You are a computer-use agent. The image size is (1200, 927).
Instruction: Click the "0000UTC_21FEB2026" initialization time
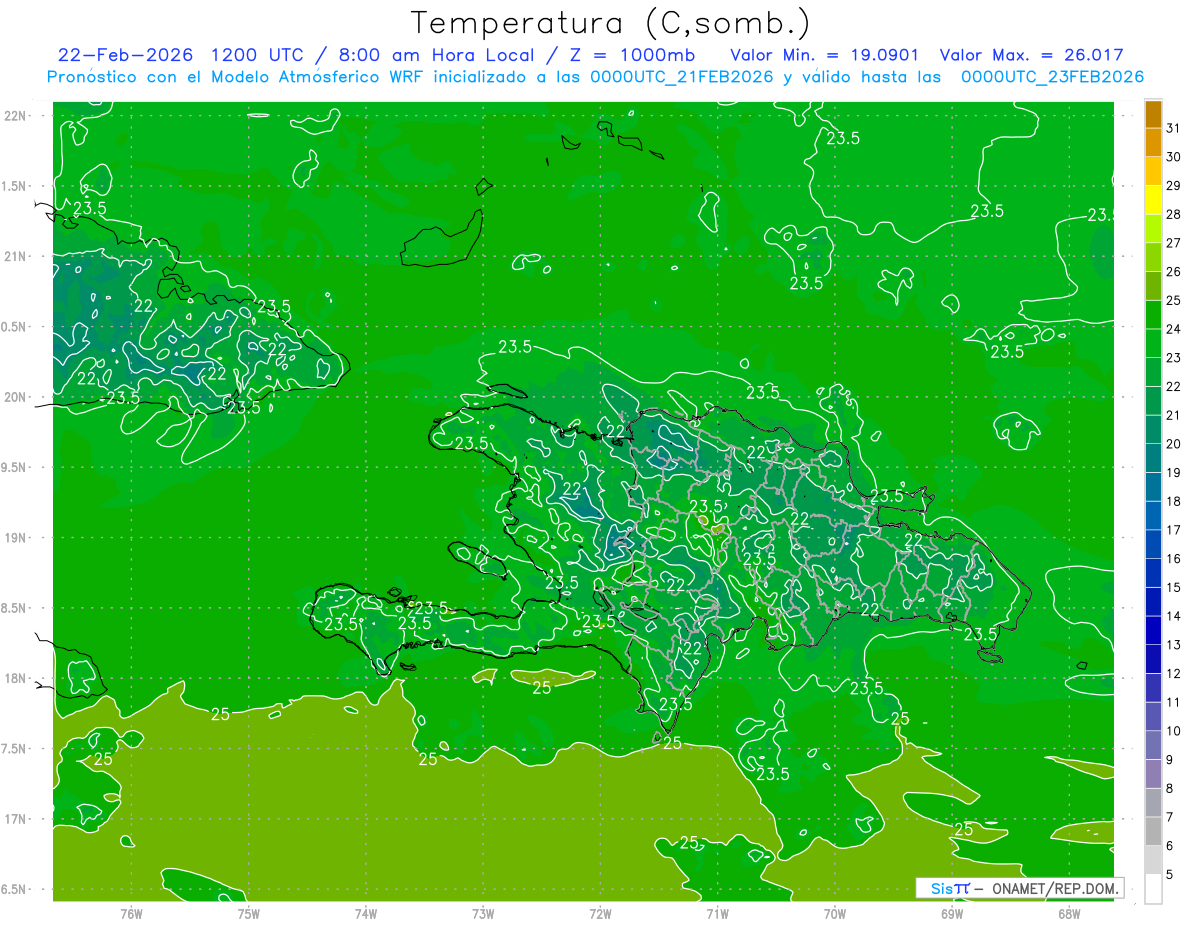[682, 77]
